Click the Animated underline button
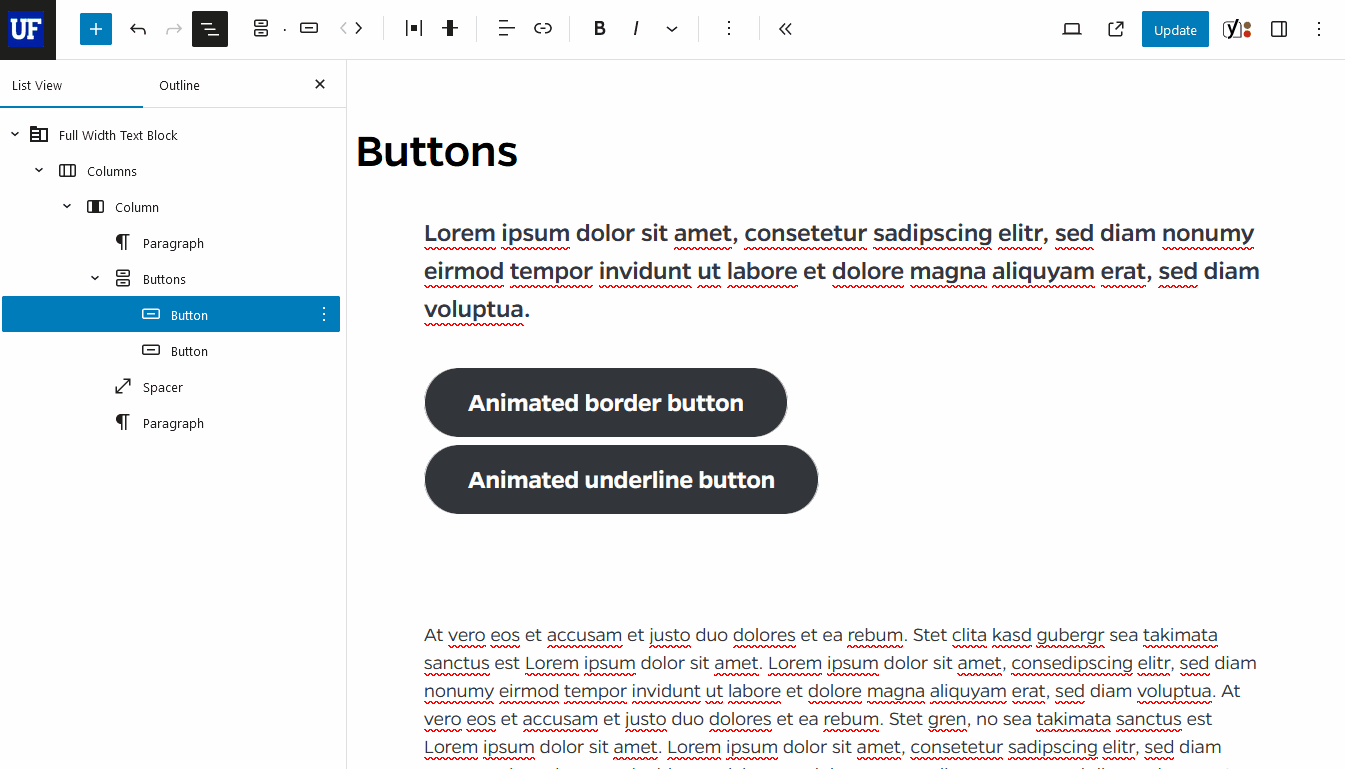The height and width of the screenshot is (769, 1345). [x=621, y=480]
